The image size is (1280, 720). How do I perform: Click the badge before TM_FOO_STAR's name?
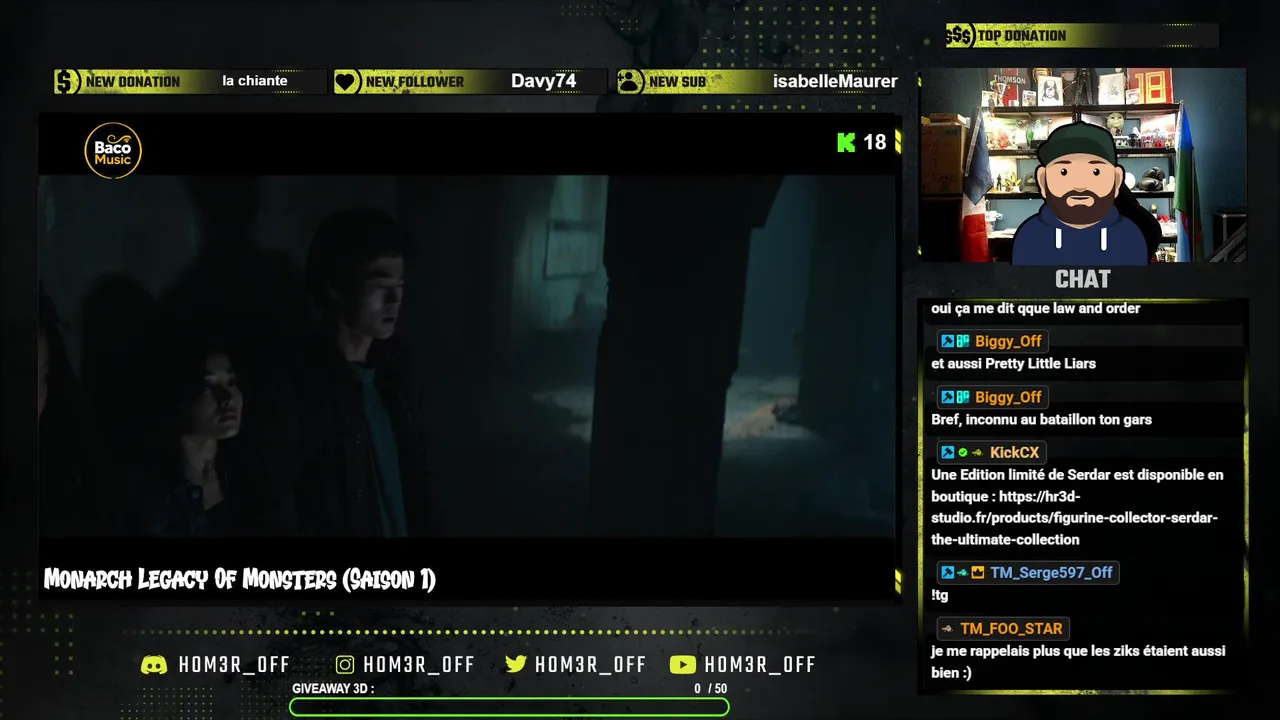pyautogui.click(x=947, y=629)
